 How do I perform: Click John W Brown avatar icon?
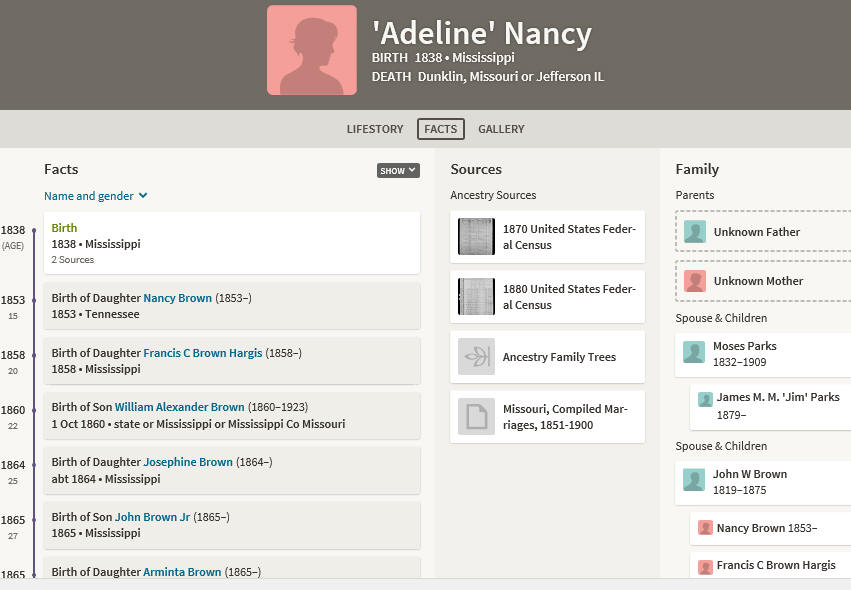(x=694, y=480)
